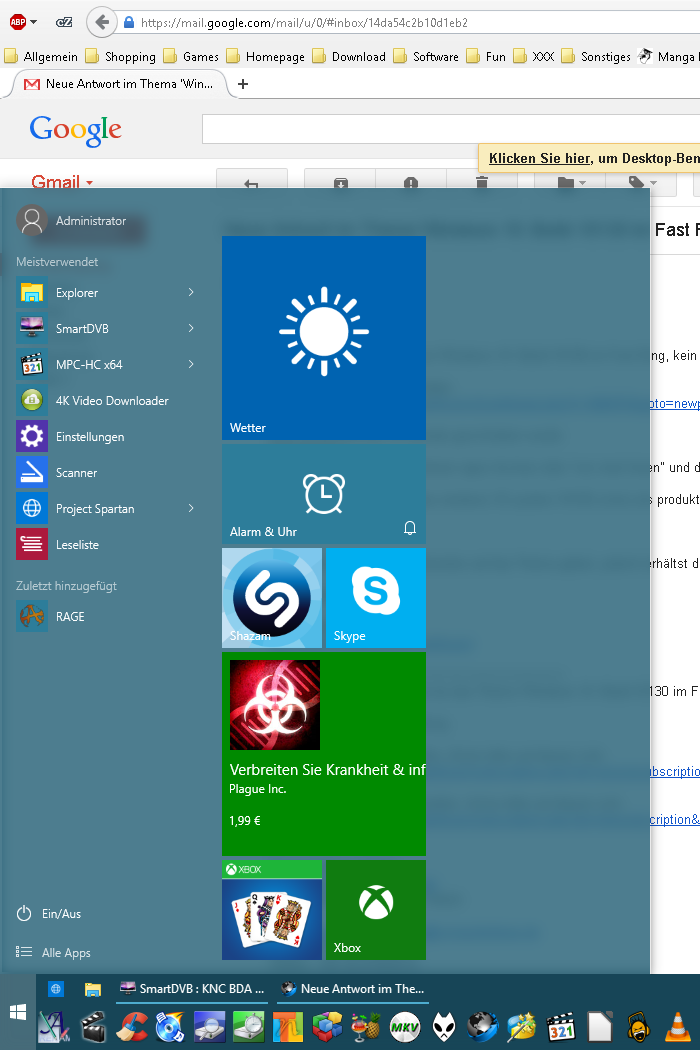Launch the 321 media player taskbar icon
Screen dimensions: 700x1050
(x=561, y=1027)
